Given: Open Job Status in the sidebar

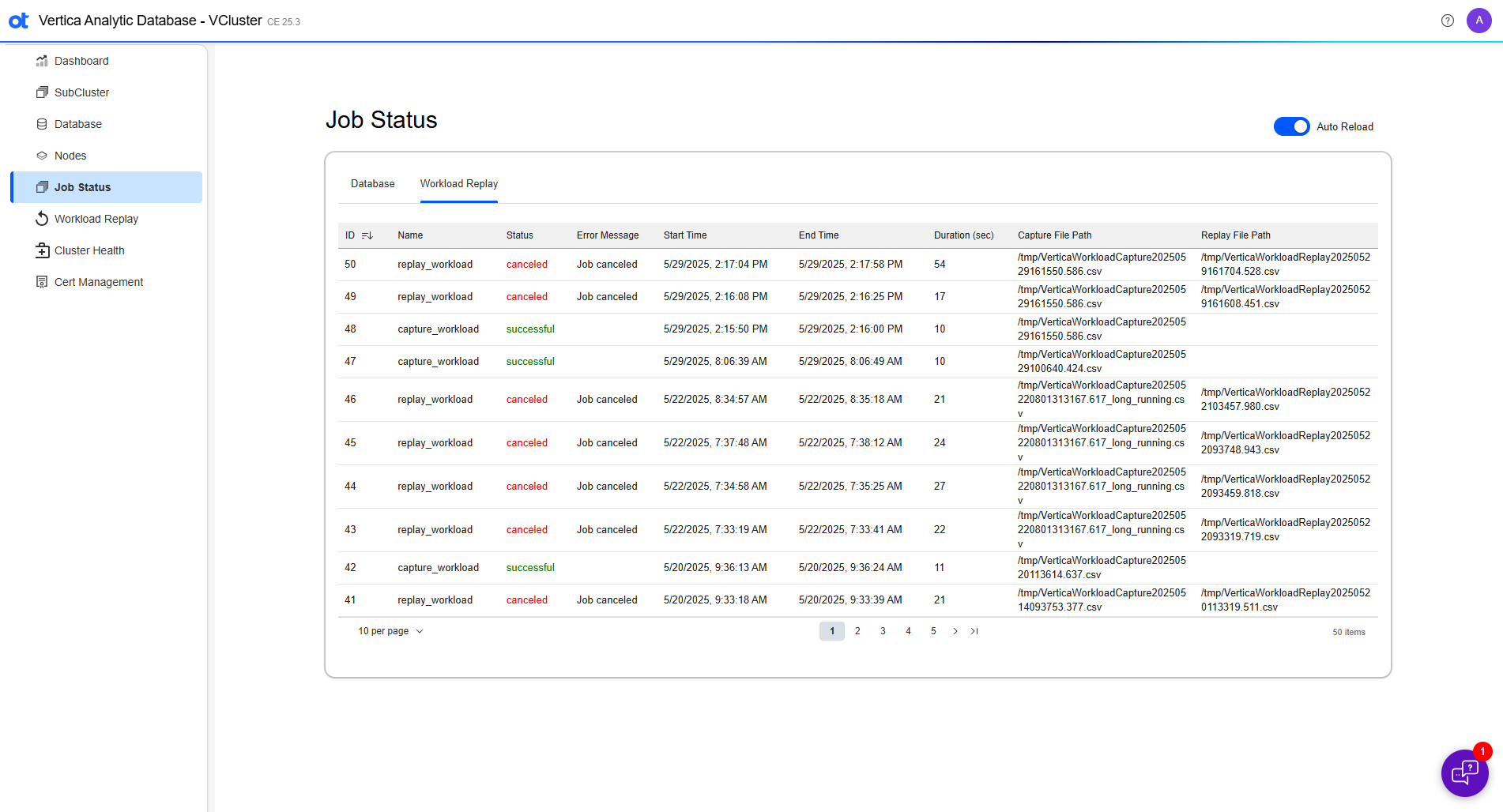Looking at the screenshot, I should (82, 187).
